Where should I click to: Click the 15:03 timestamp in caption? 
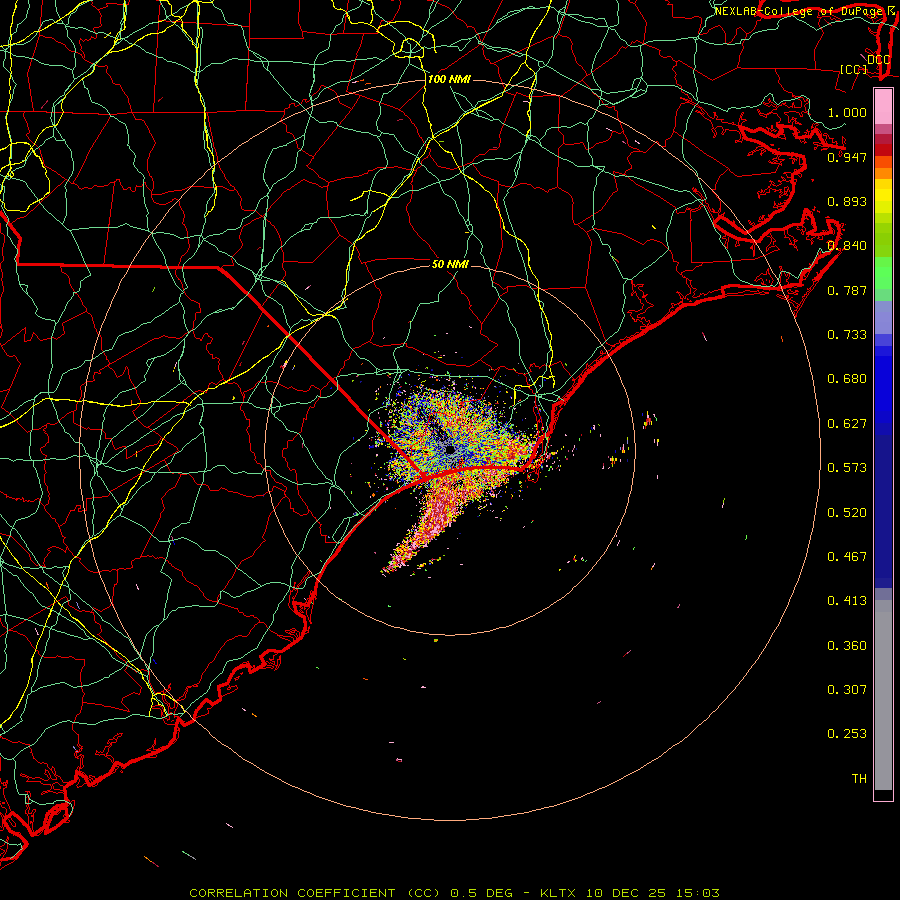click(697, 893)
